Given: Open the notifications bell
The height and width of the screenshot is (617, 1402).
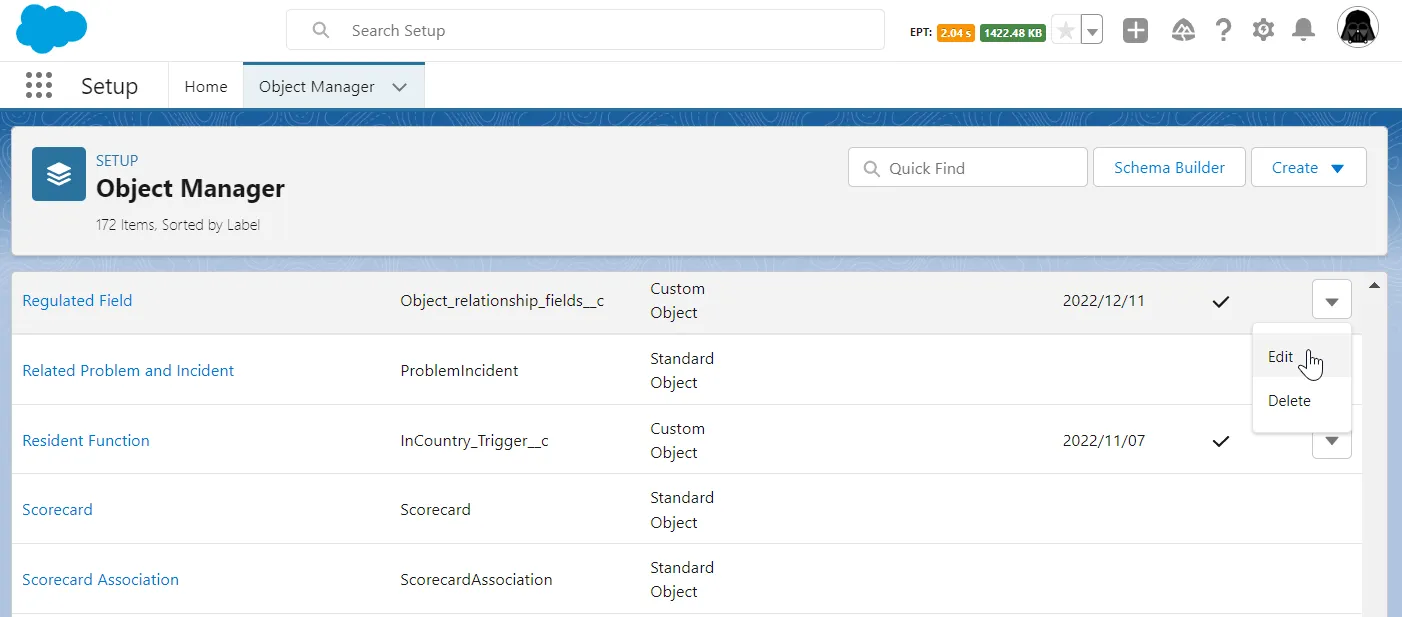Looking at the screenshot, I should click(1303, 31).
